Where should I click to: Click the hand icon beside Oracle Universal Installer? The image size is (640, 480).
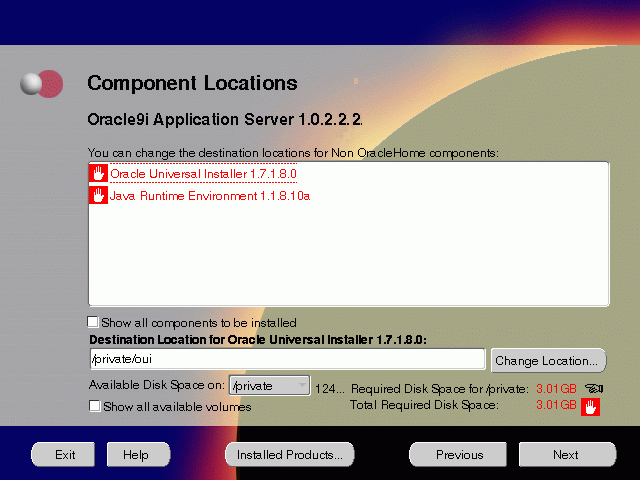click(98, 173)
